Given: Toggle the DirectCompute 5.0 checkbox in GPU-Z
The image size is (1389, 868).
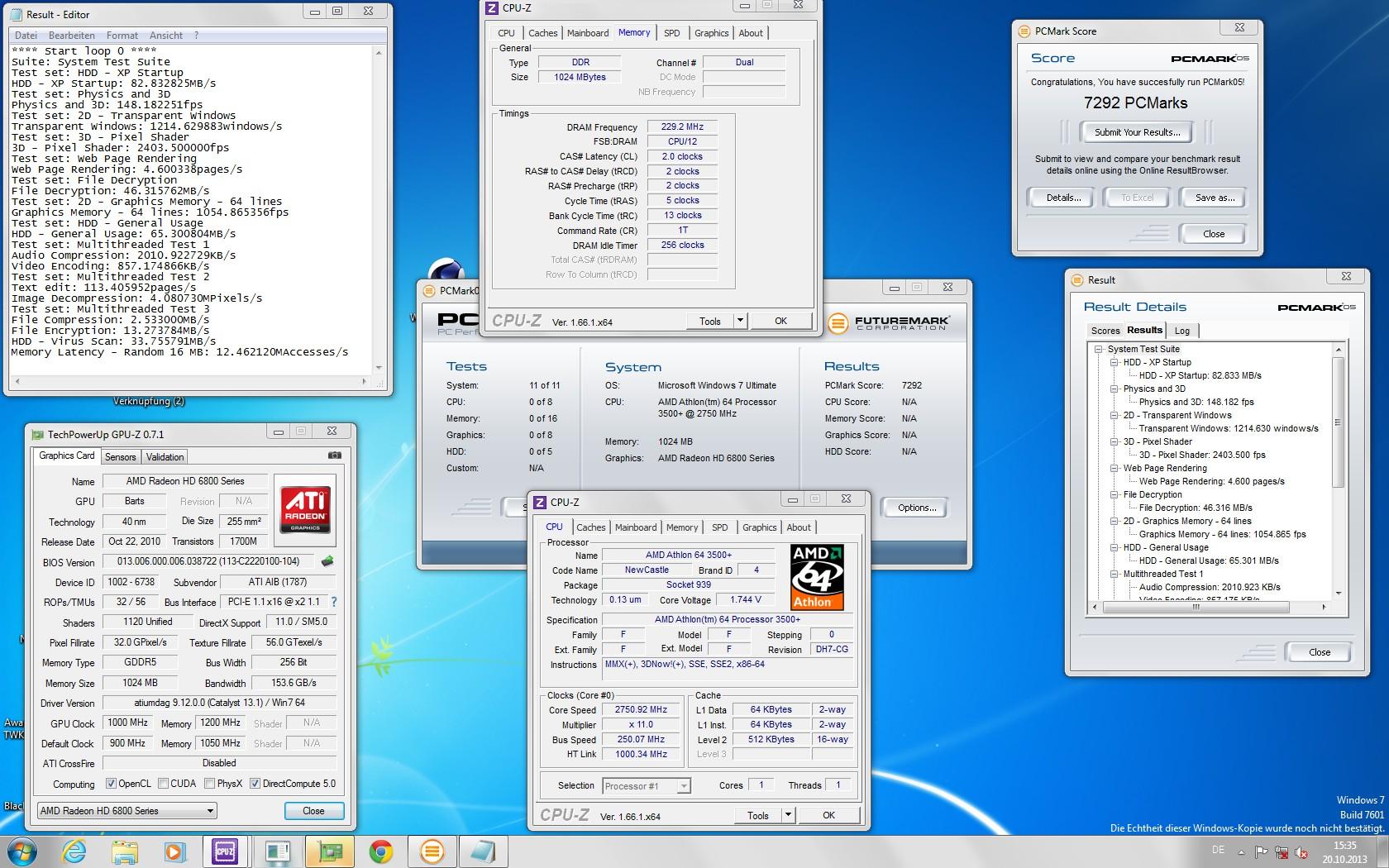Looking at the screenshot, I should click(255, 784).
